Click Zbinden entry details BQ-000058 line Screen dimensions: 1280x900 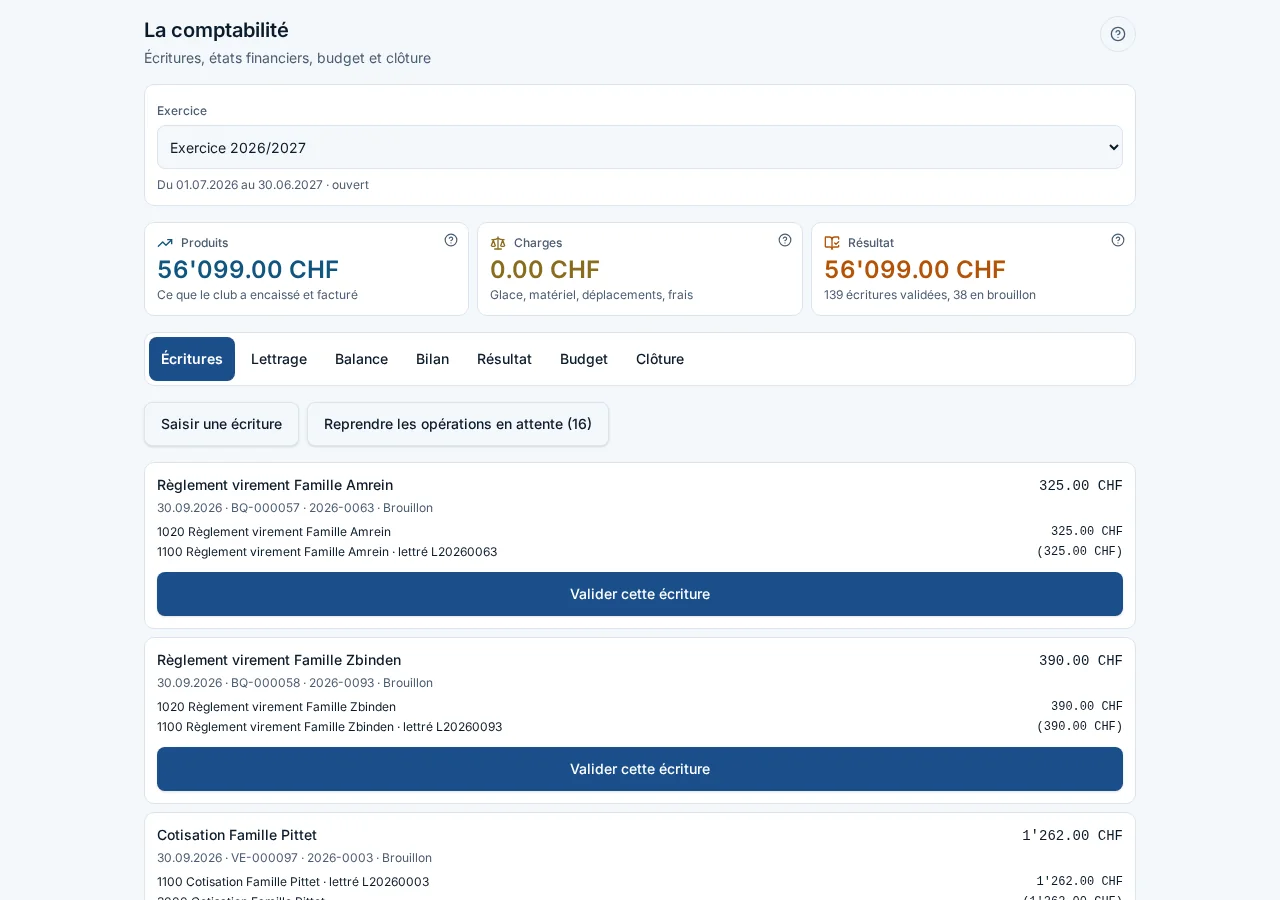(x=295, y=683)
